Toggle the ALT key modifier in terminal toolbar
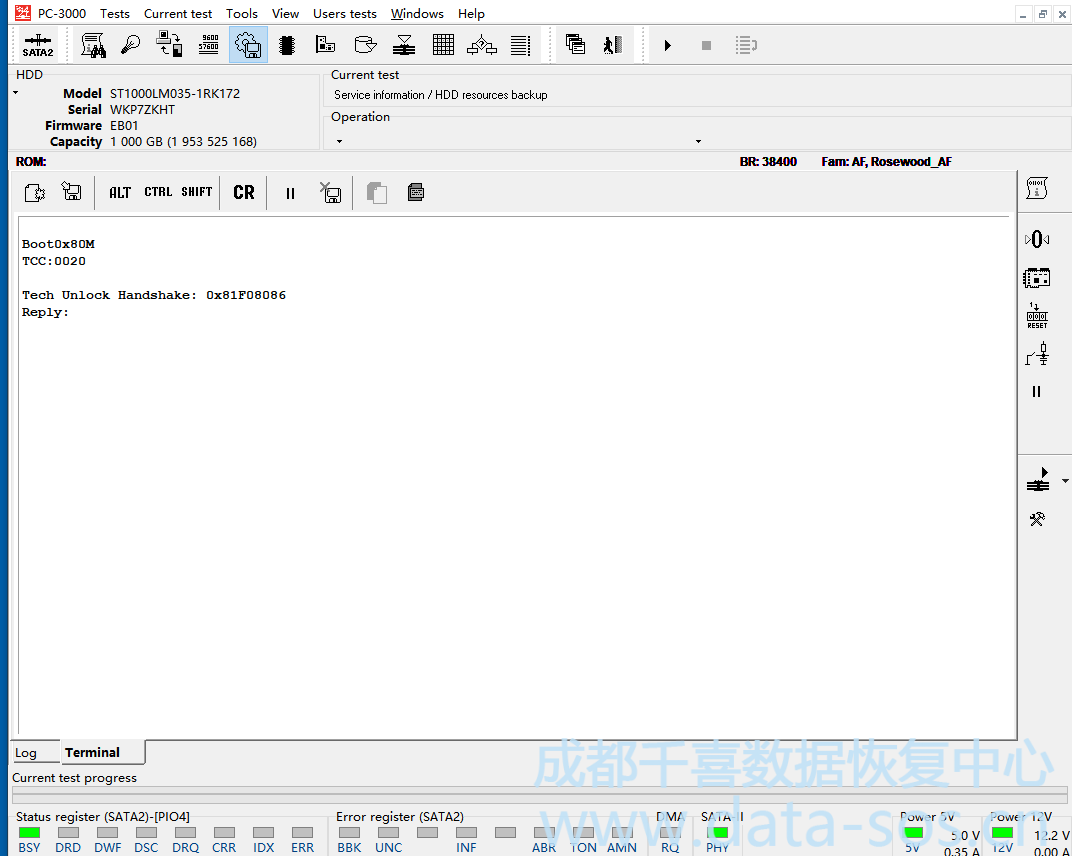The height and width of the screenshot is (856, 1072). pos(120,192)
